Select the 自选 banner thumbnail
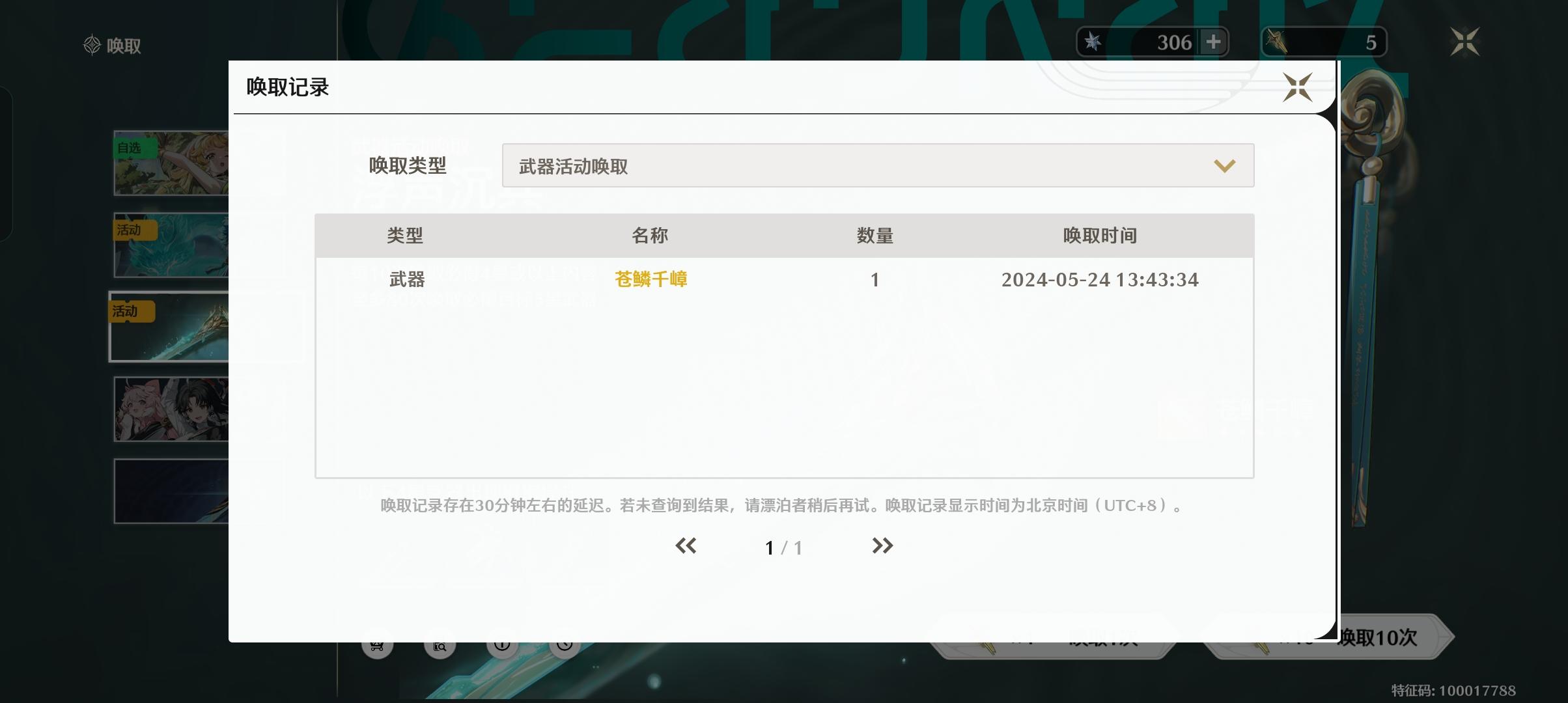Viewport: 1568px width, 703px height. pos(171,163)
